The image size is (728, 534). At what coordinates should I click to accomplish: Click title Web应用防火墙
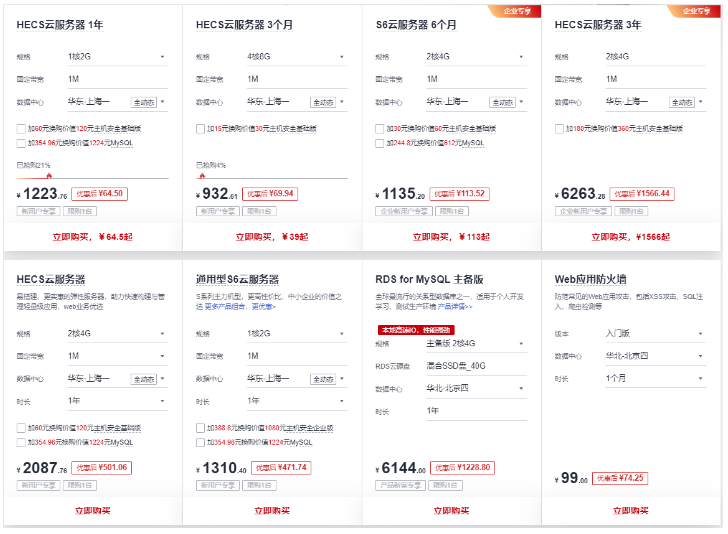click(x=590, y=280)
